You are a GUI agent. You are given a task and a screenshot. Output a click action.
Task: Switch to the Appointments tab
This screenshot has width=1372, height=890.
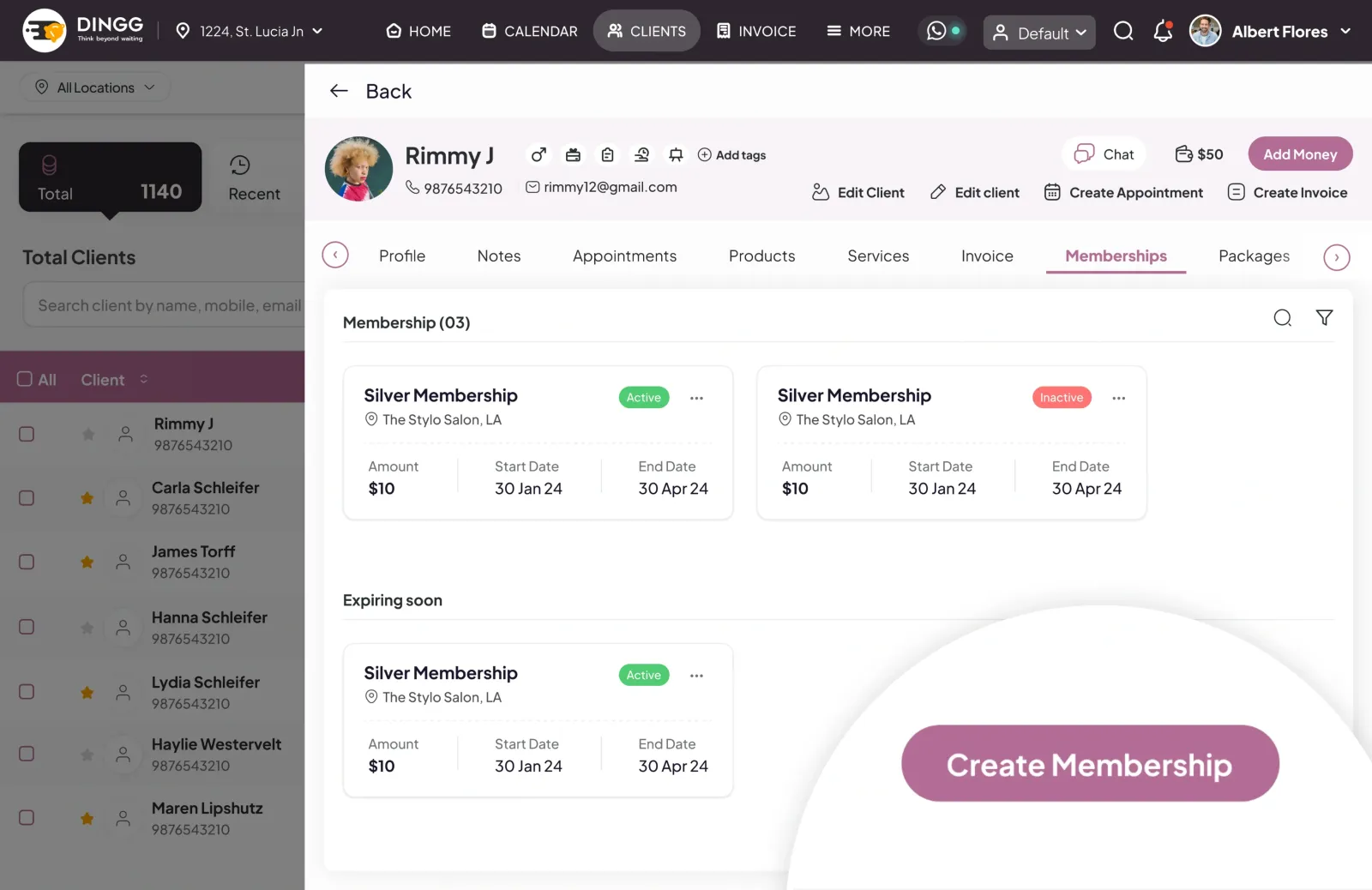click(x=624, y=256)
